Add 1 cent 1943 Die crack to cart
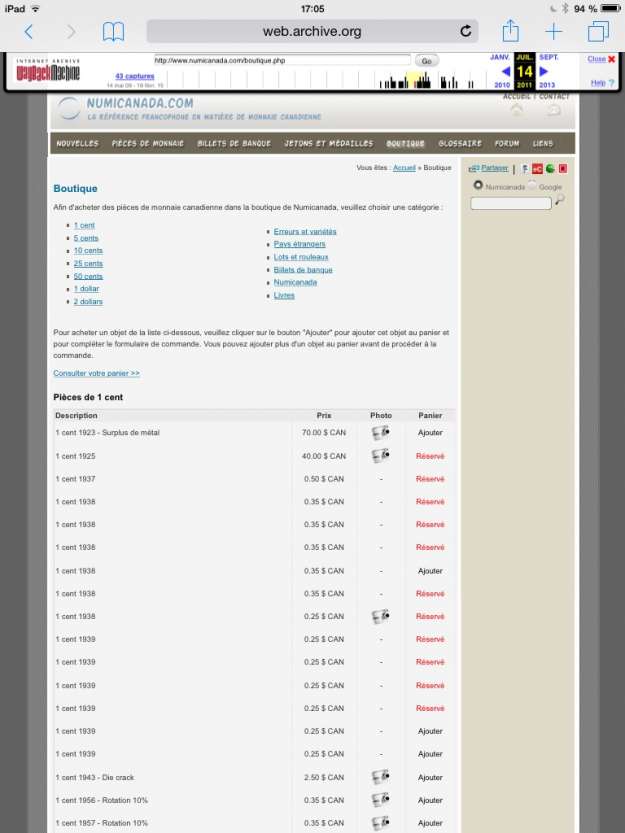 click(430, 777)
